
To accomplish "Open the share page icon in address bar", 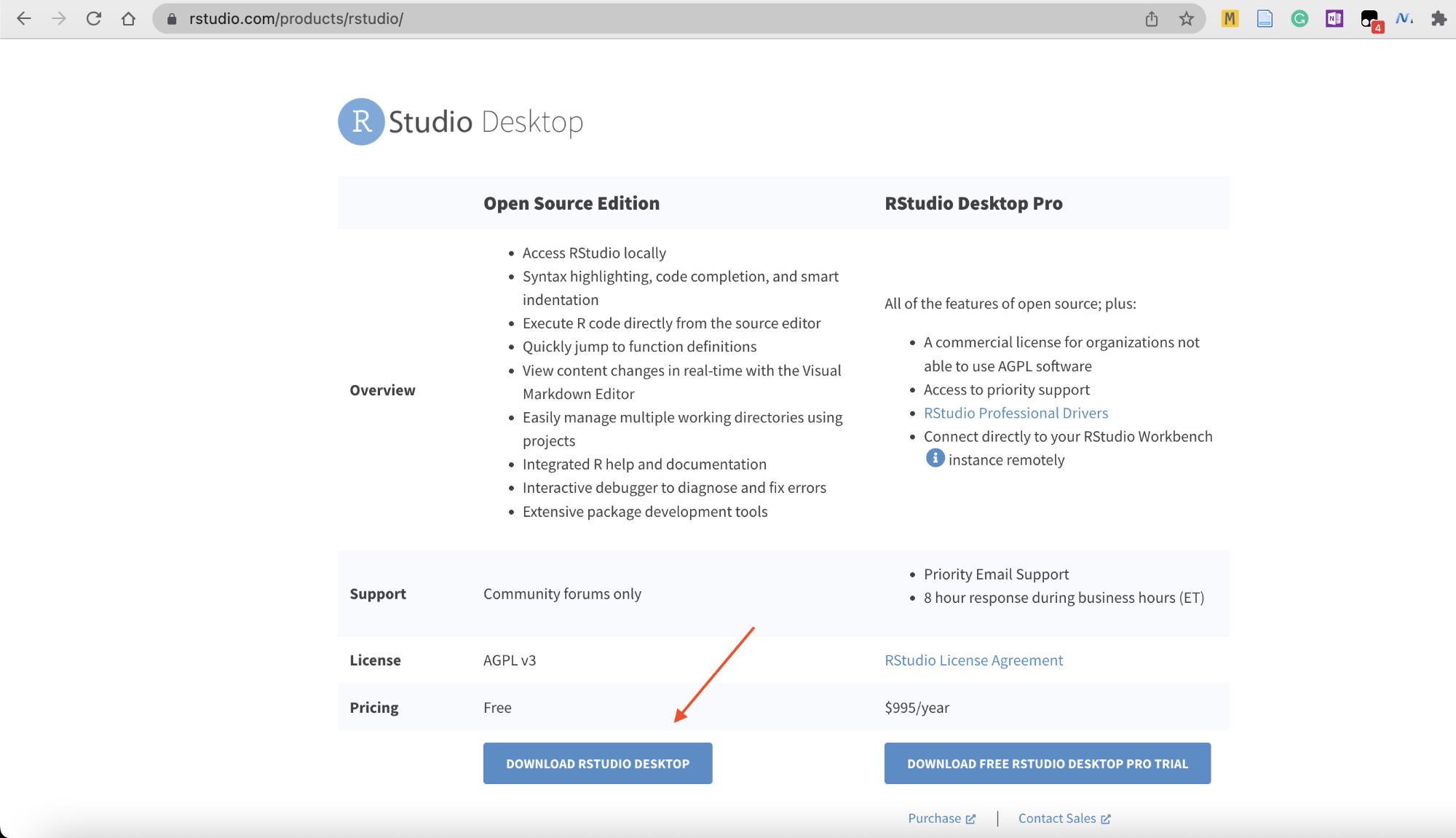I will [1152, 19].
